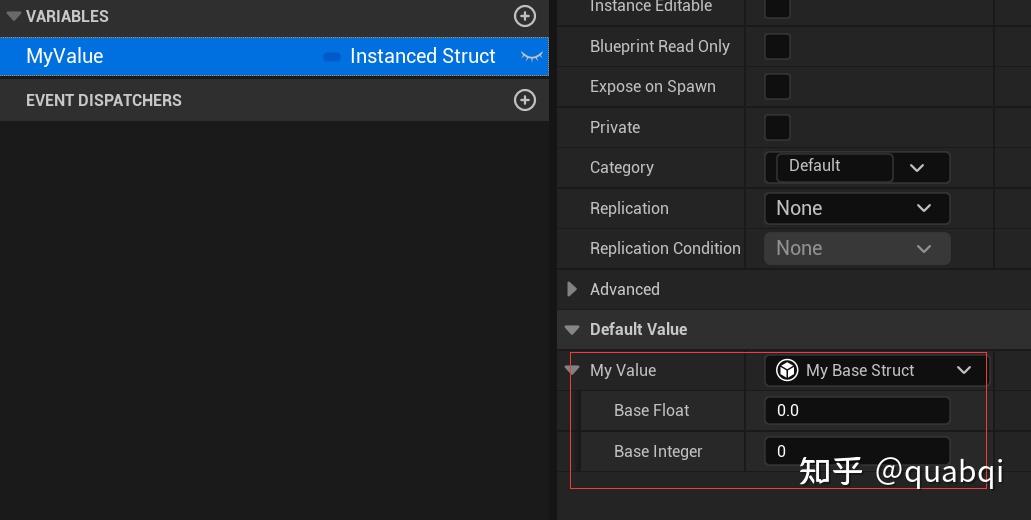Expand the Advanced section

coord(572,289)
